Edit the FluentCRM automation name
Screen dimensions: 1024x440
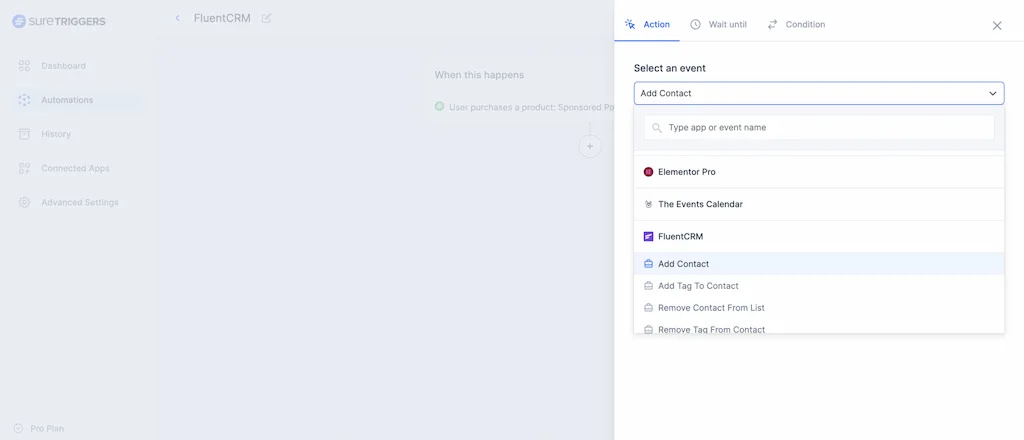click(x=266, y=18)
